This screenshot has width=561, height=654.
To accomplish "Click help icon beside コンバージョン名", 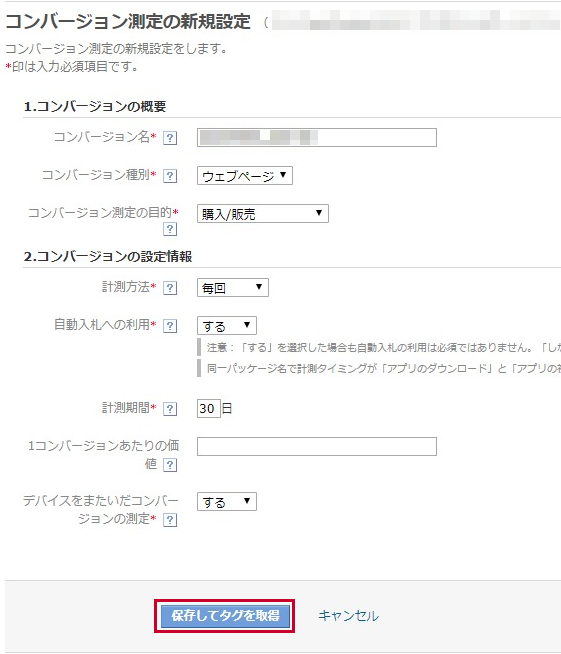I will click(170, 138).
